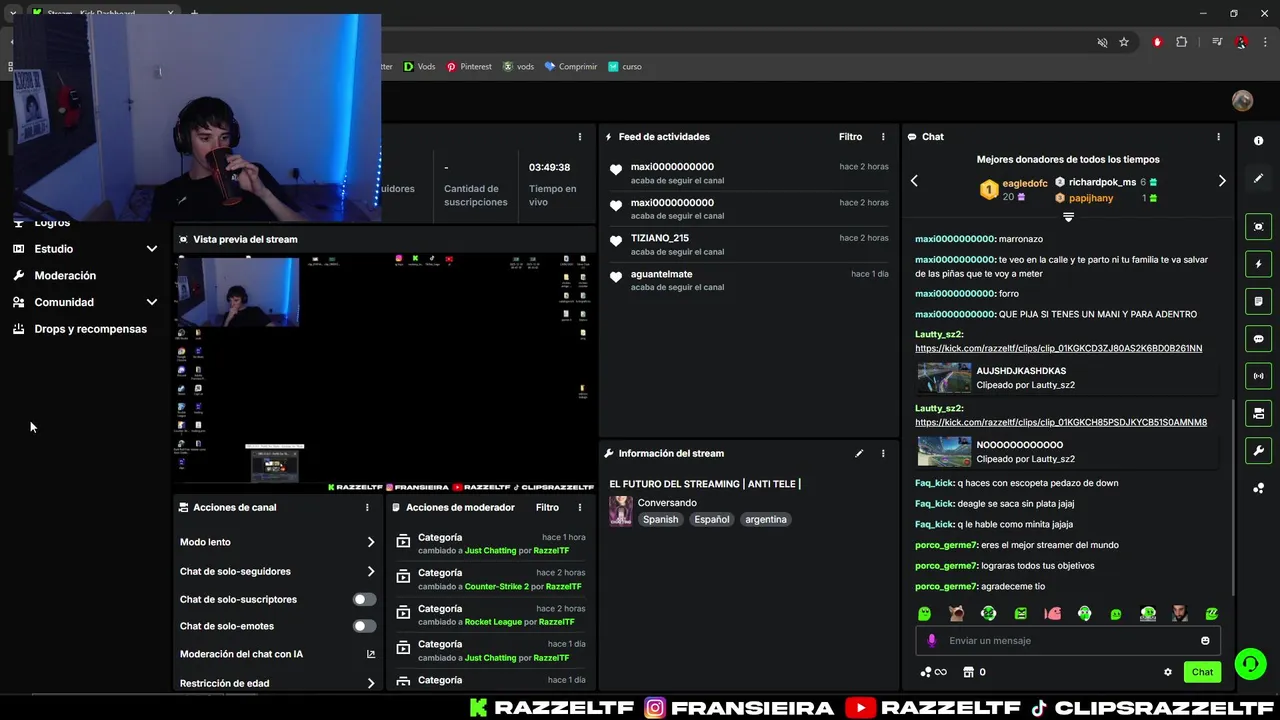
Task: Open stats panel three-dot menu
Action: [x=579, y=137]
